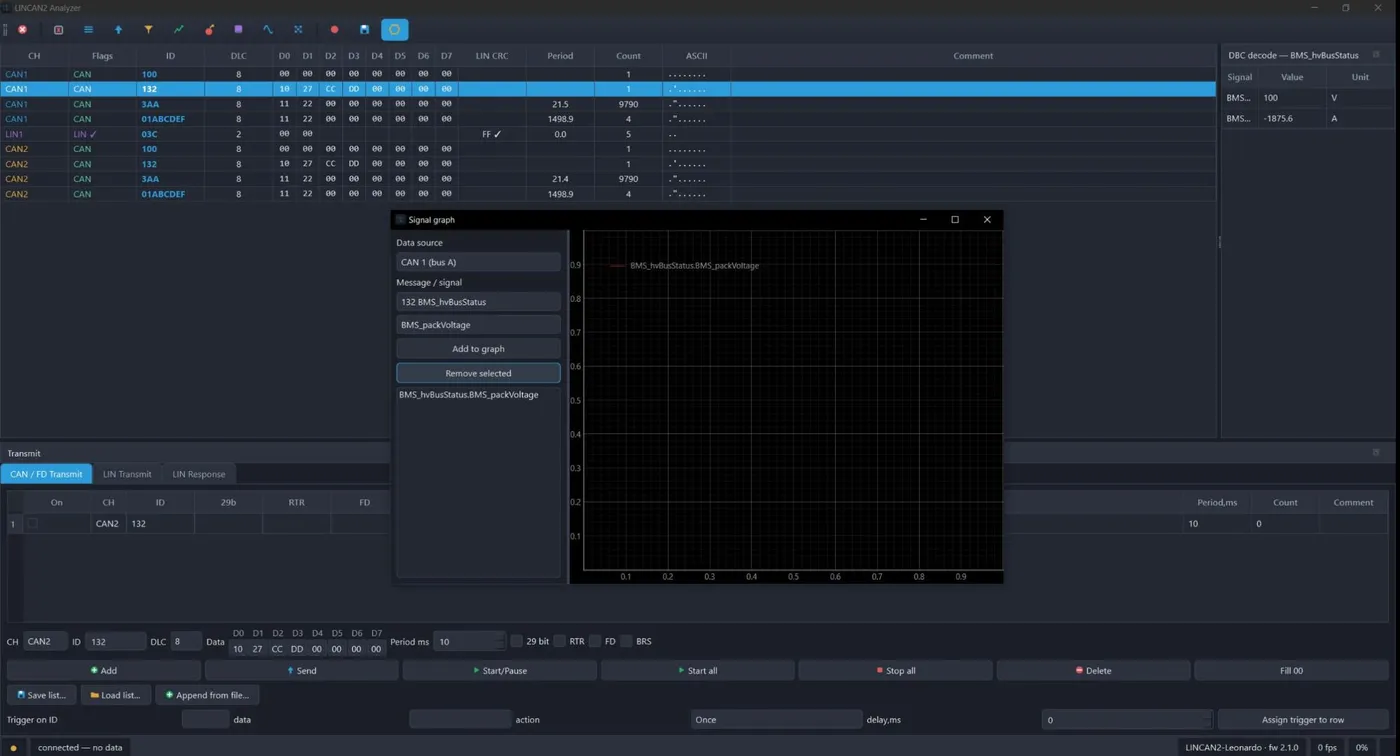Click the D0 data byte field showing 10
This screenshot has width=1400, height=756.
tap(238, 649)
